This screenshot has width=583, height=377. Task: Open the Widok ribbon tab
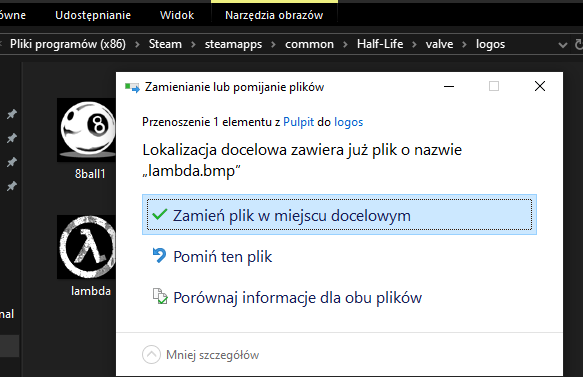[x=177, y=15]
